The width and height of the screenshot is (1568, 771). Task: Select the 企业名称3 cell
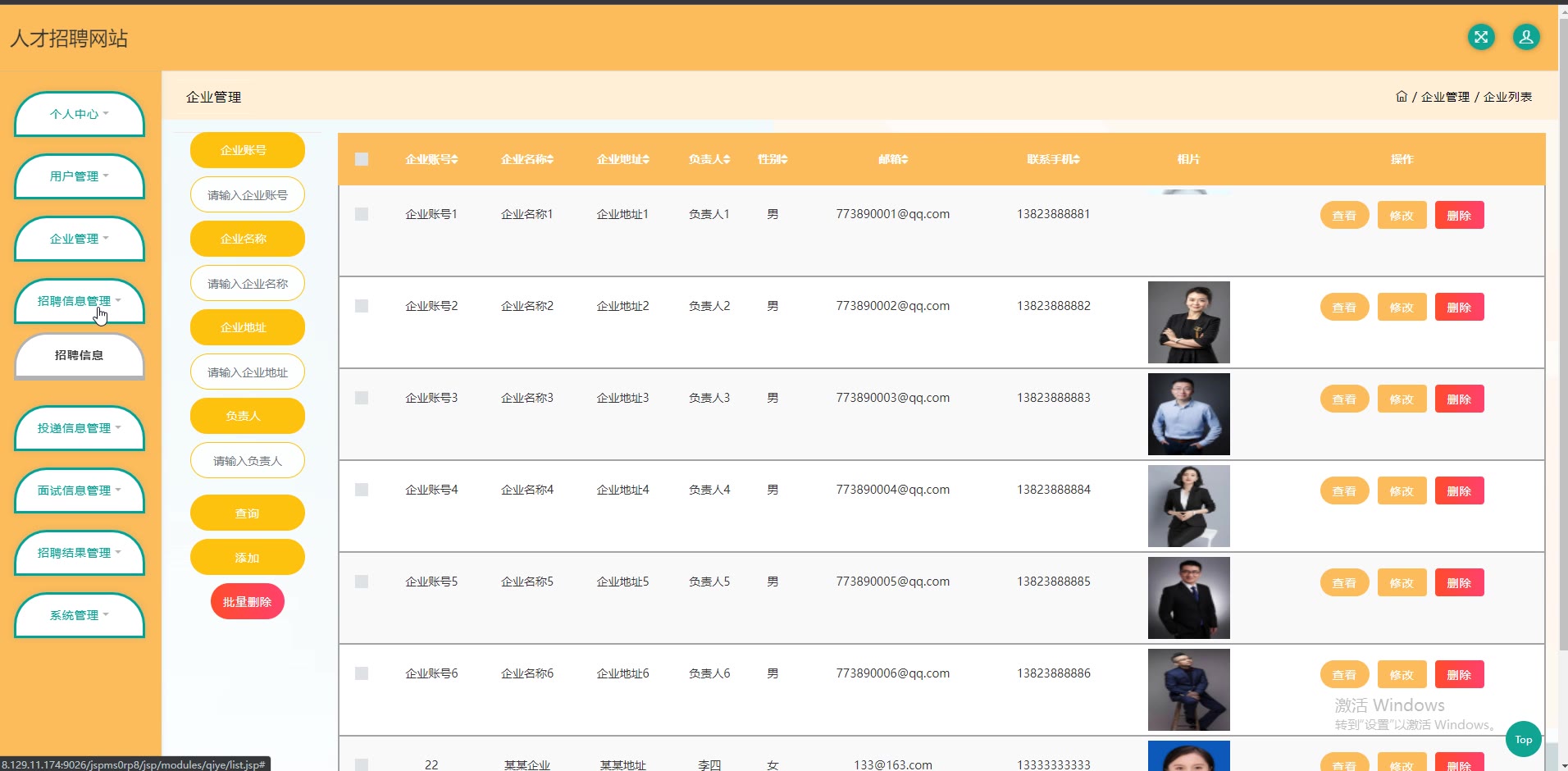527,398
